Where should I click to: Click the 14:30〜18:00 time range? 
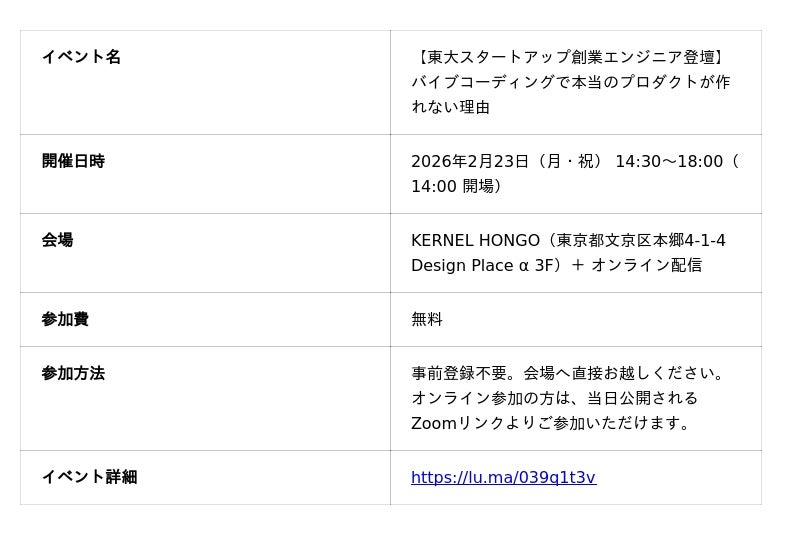click(x=668, y=161)
